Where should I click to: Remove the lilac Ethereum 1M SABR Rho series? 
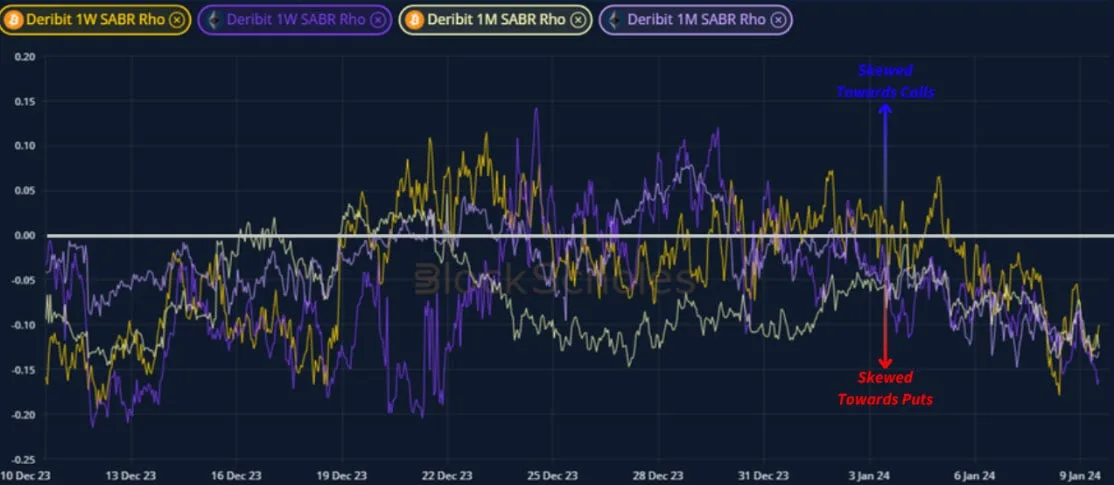tap(779, 20)
